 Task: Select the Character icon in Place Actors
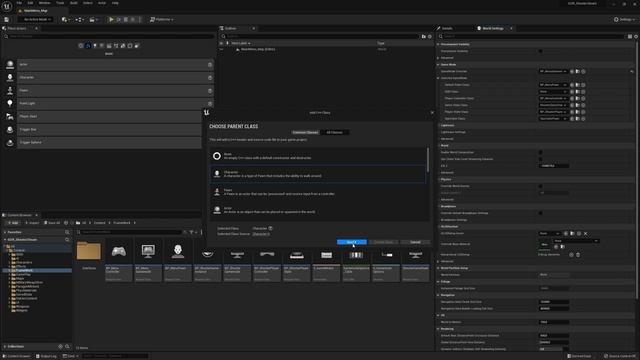click(10, 78)
